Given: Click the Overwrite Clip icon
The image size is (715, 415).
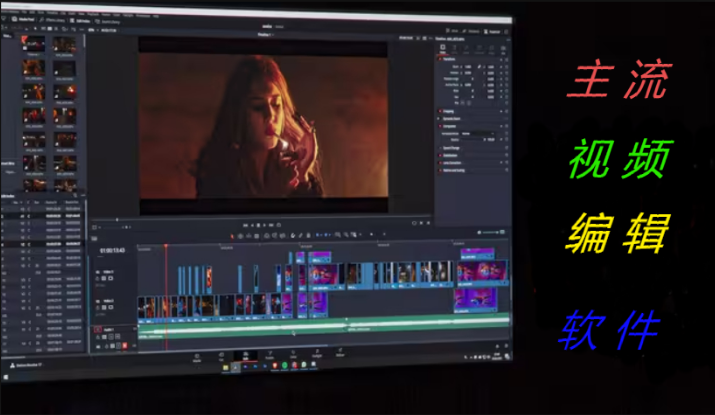Looking at the screenshot, I should click(275, 236).
